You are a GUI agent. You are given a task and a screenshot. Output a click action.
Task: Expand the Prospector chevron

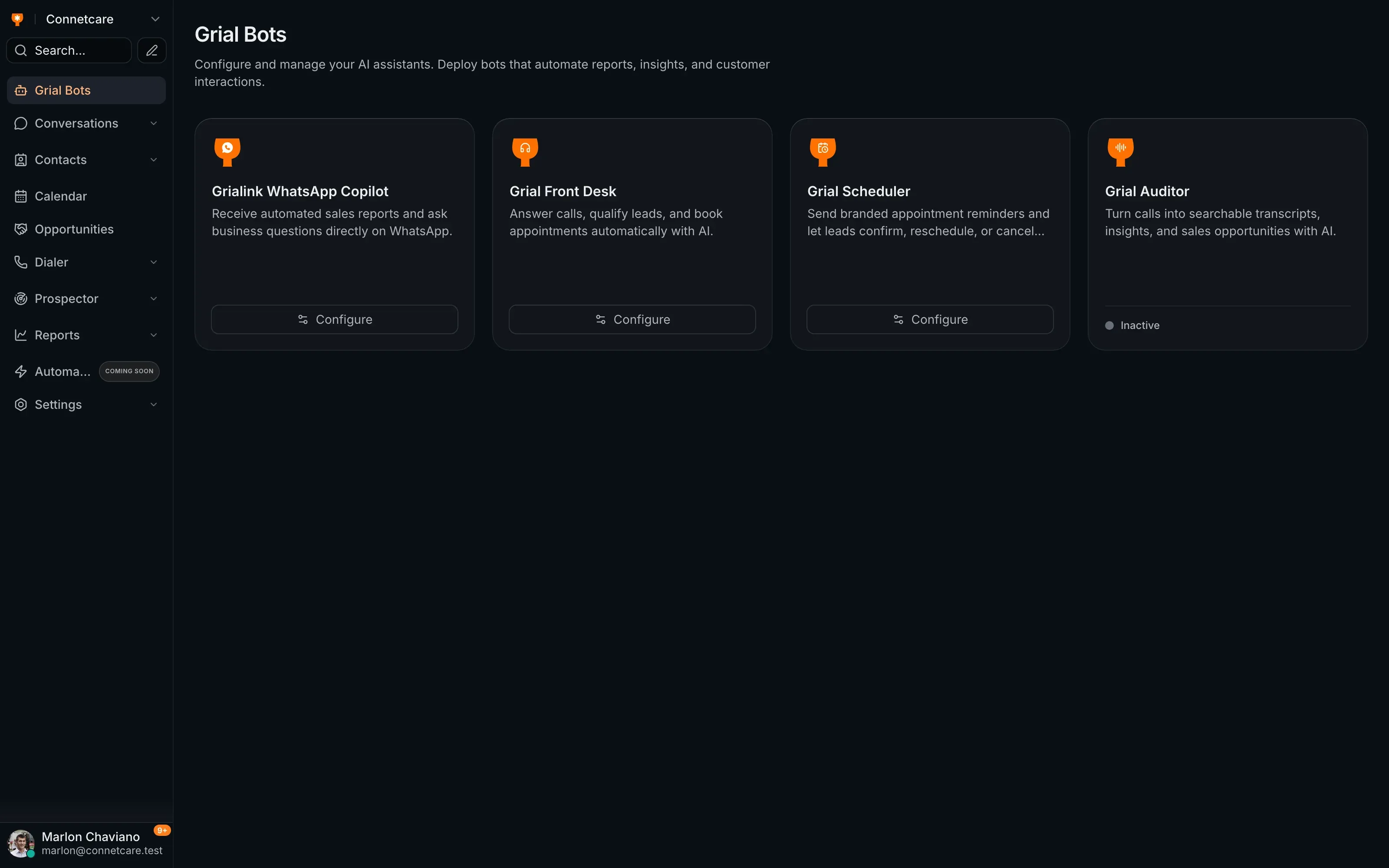(154, 299)
